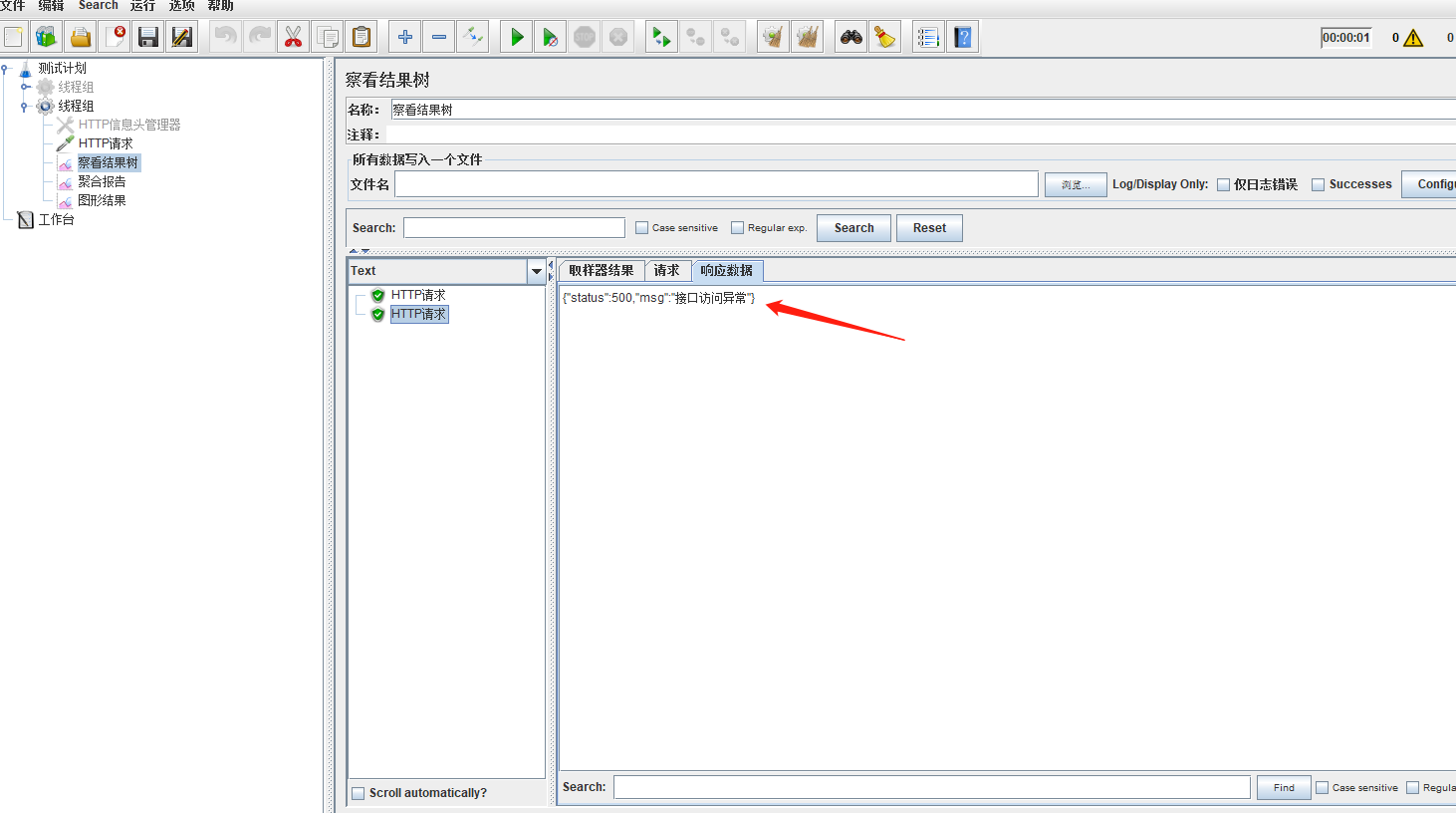This screenshot has width=1456, height=813.
Task: Start the test without pauses icon
Action: (549, 36)
